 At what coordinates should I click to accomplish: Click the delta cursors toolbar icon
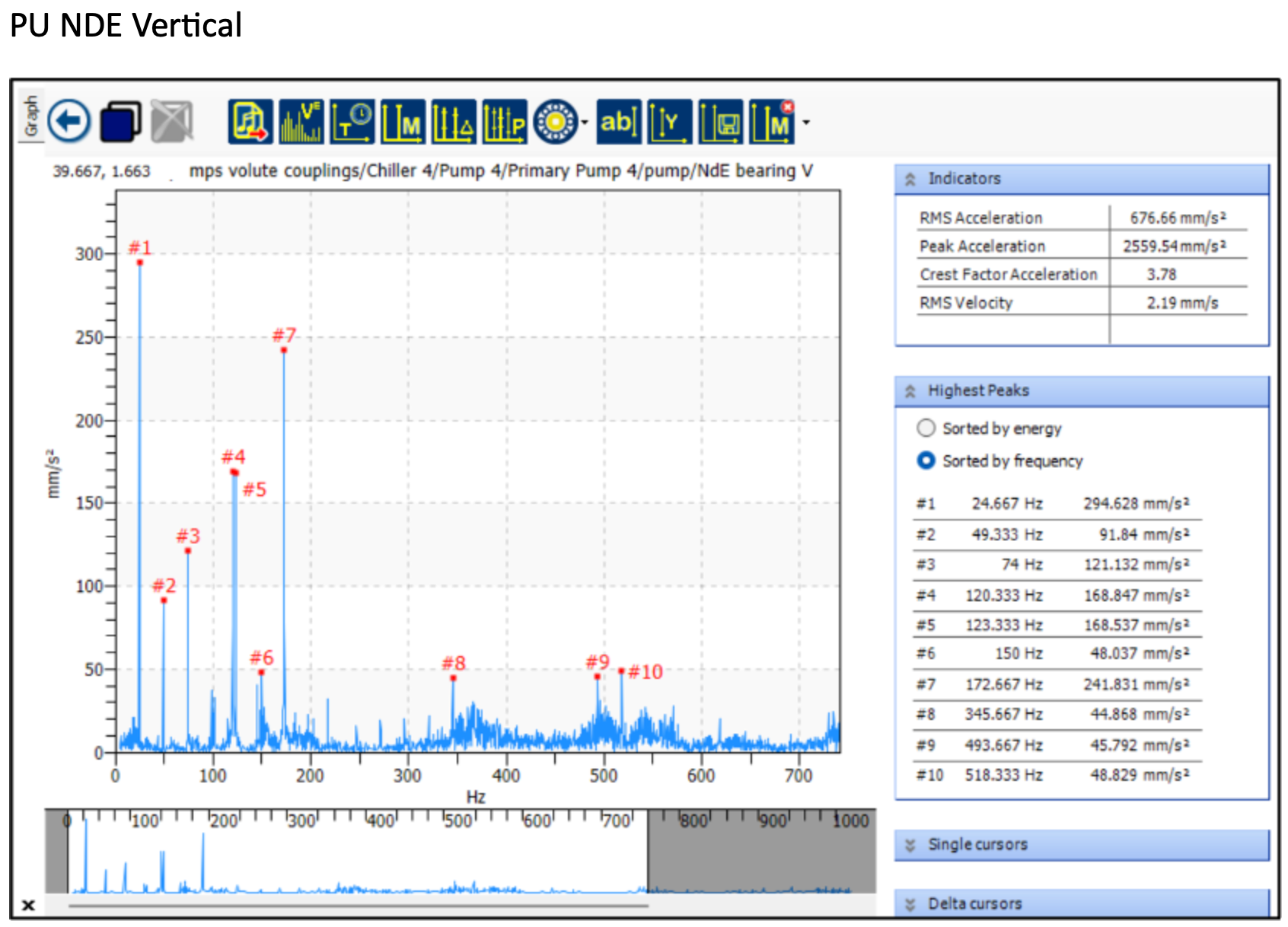[x=453, y=122]
